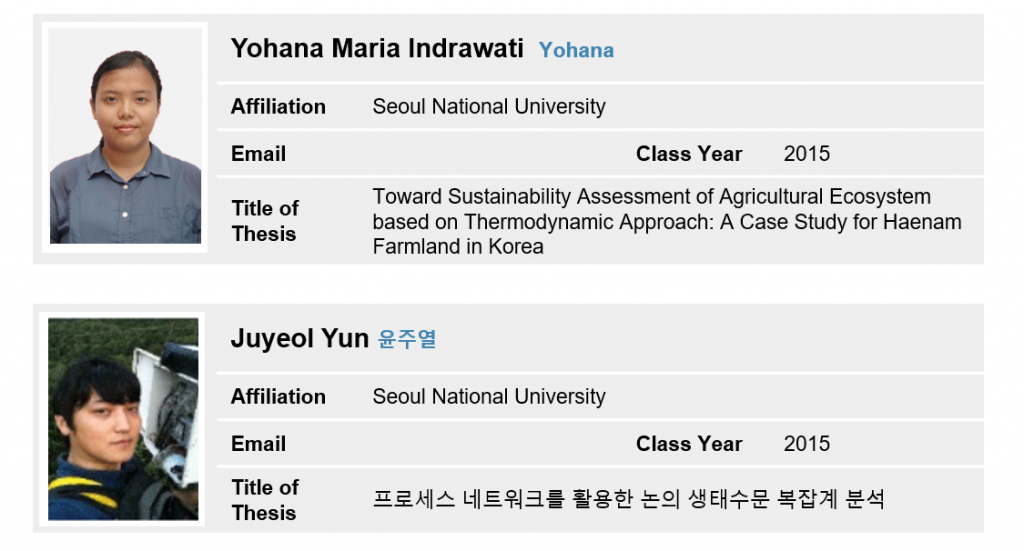Click the Email label in Juyeol Yun's card

pos(258,444)
